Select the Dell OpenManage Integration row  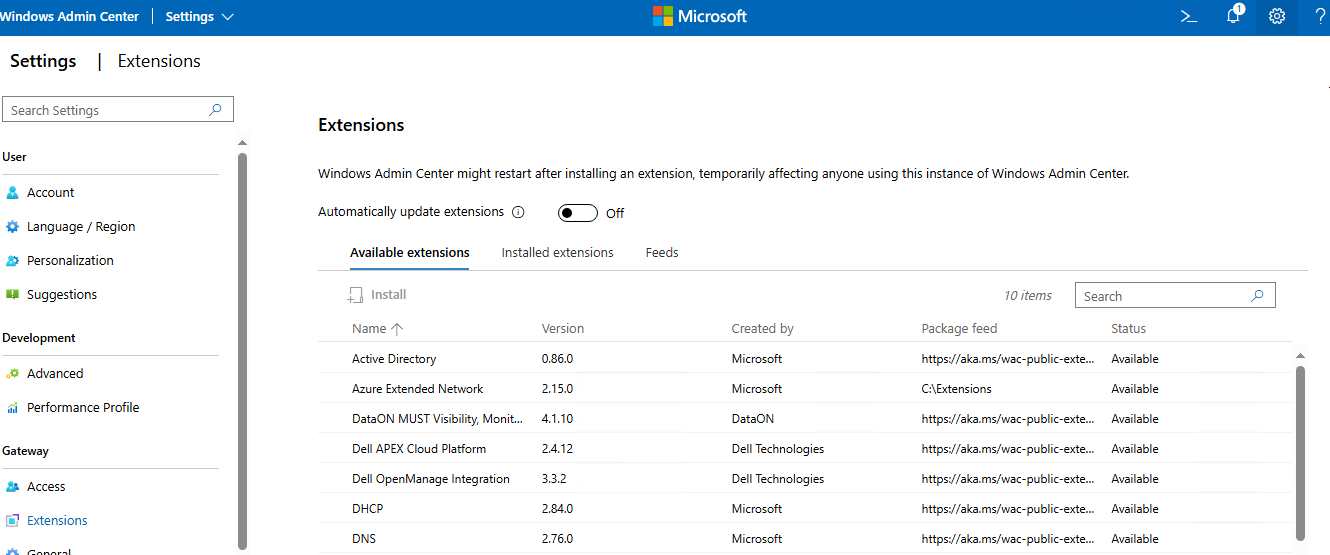pos(806,479)
